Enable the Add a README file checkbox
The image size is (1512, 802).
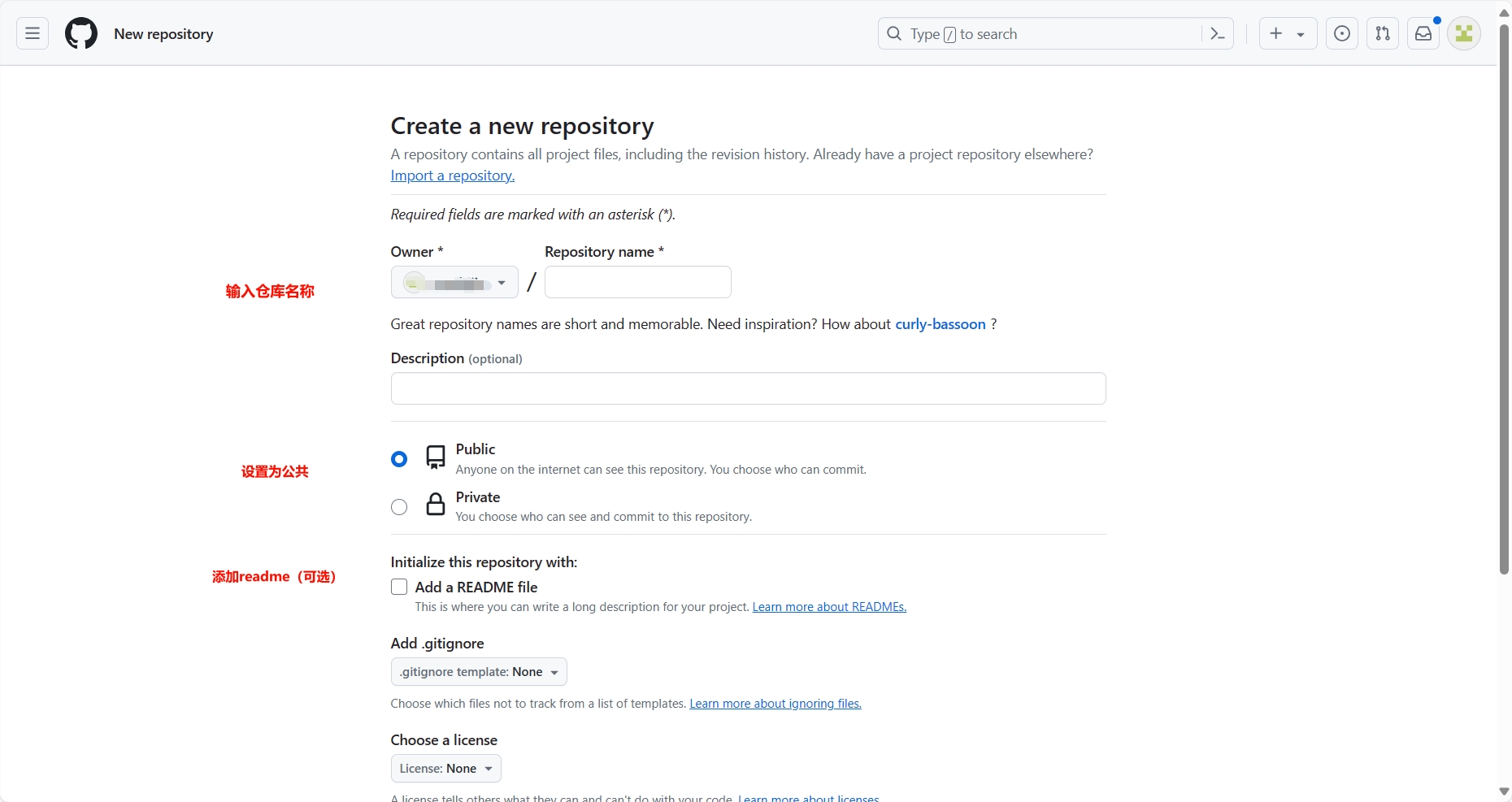click(399, 587)
